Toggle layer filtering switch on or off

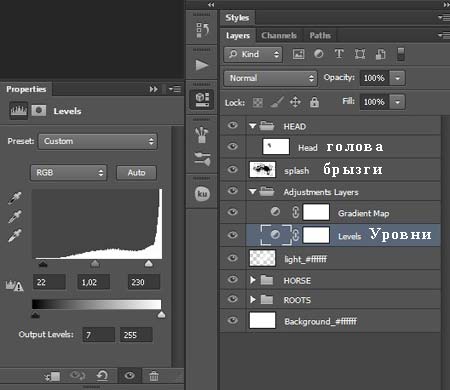(401, 54)
